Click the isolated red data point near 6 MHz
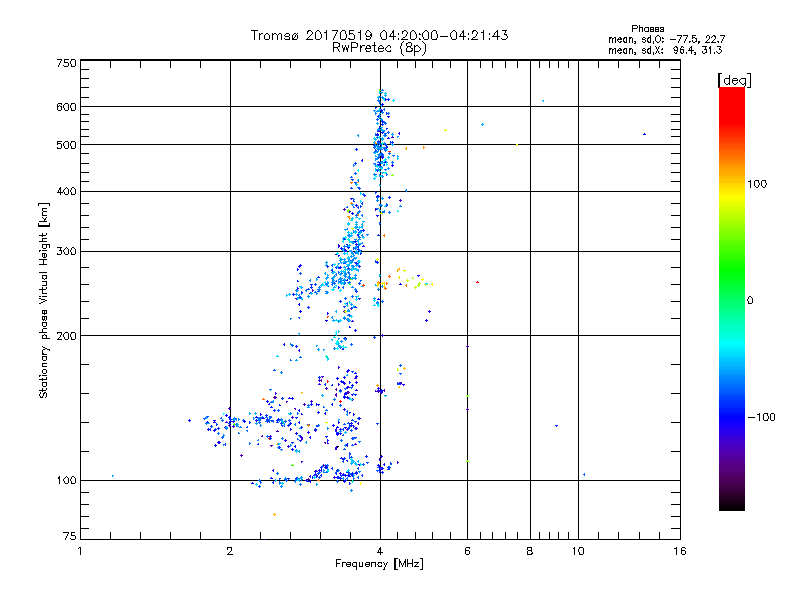 point(478,282)
